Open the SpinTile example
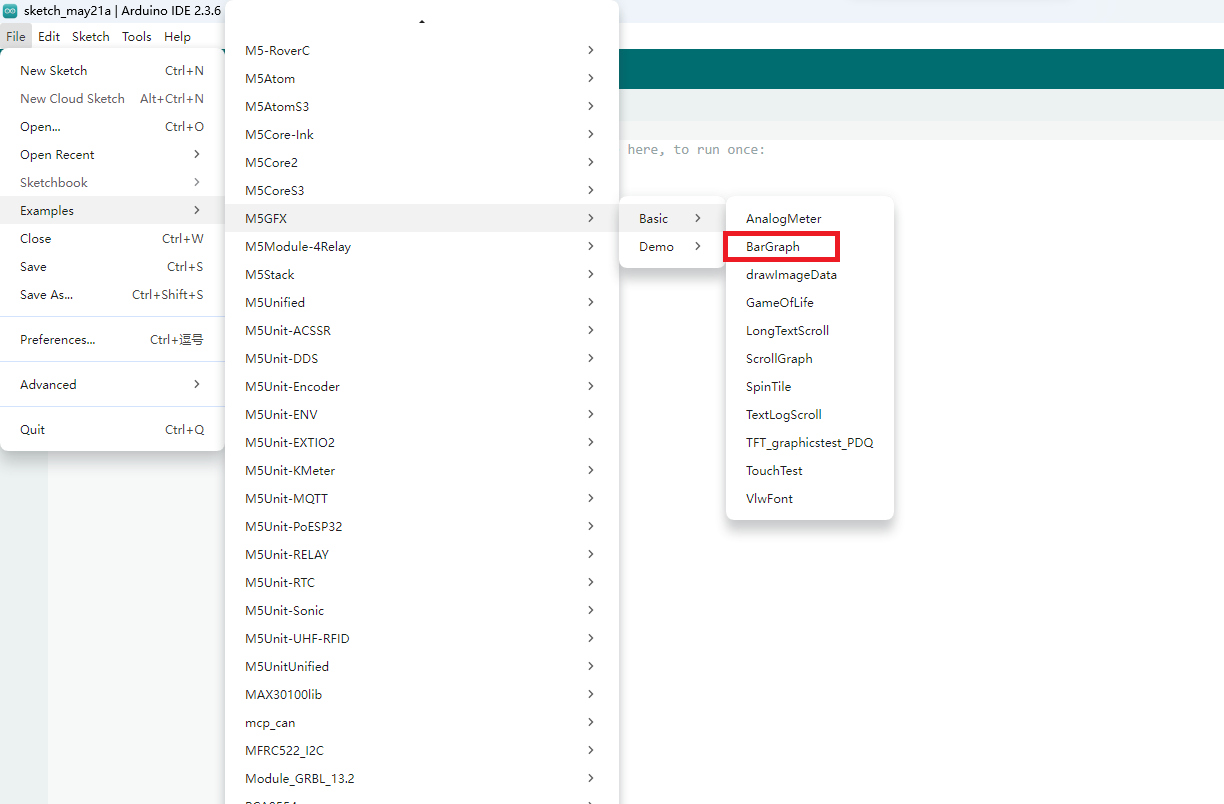Viewport: 1224px width, 804px height. point(809,387)
